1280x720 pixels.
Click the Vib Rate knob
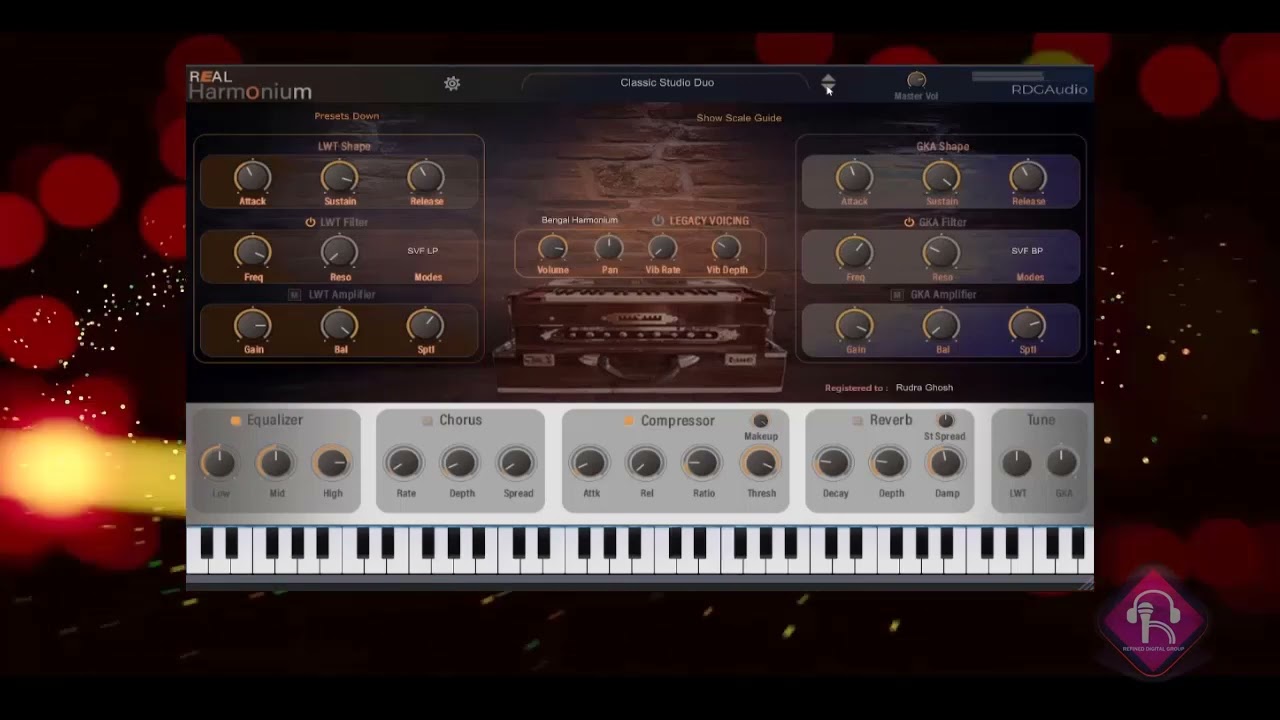pos(662,248)
